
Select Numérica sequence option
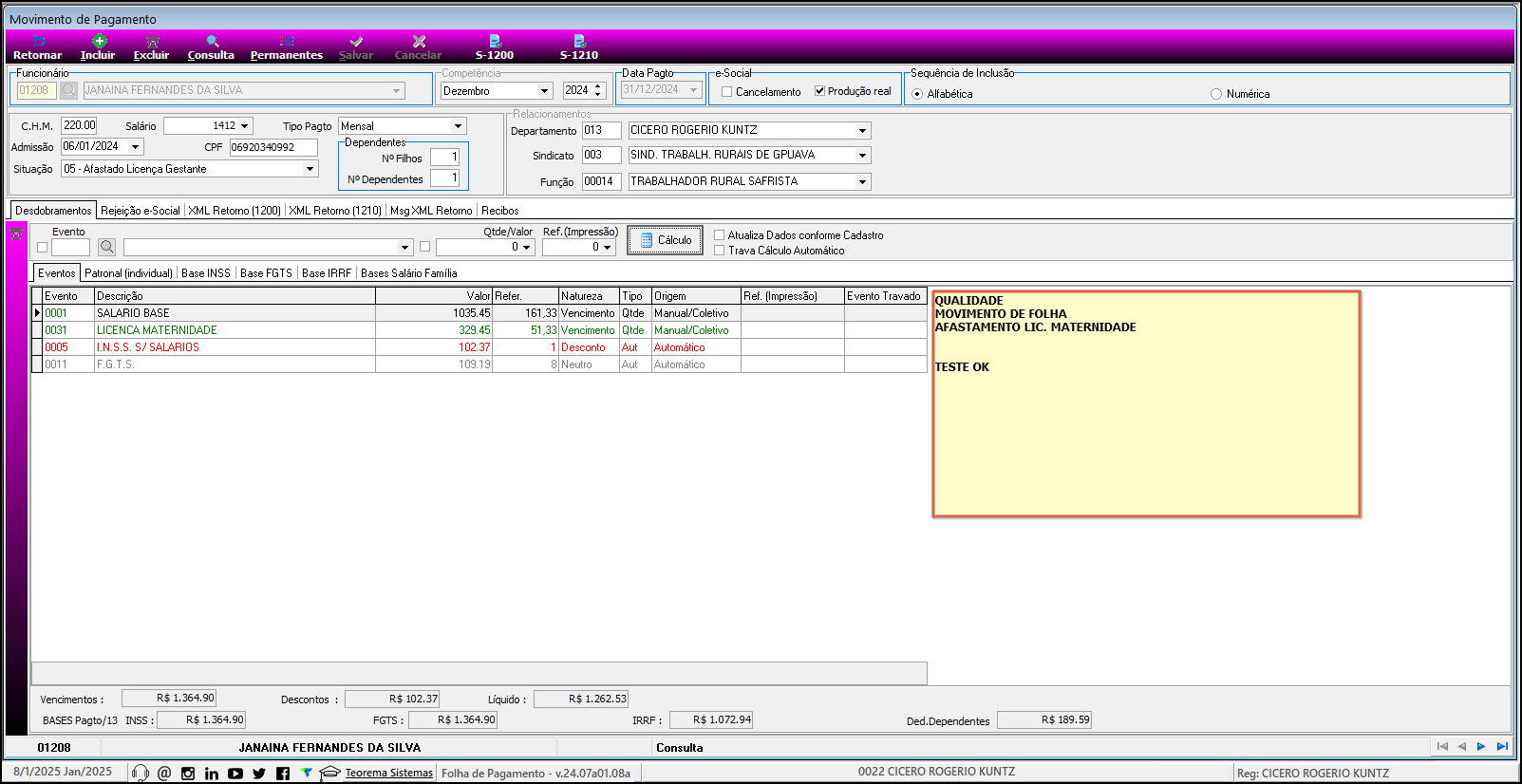1216,94
